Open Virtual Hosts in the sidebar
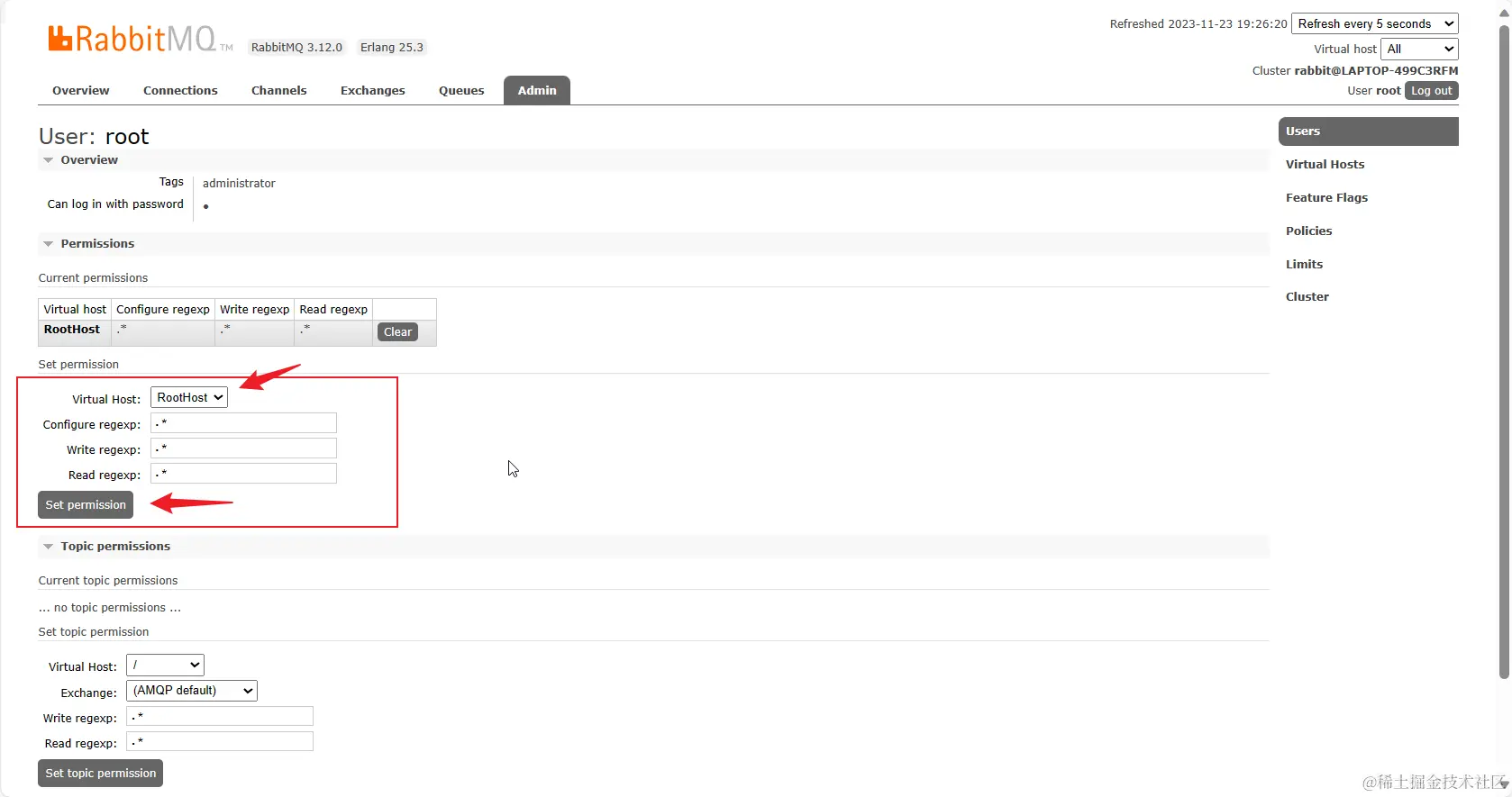 [x=1325, y=164]
